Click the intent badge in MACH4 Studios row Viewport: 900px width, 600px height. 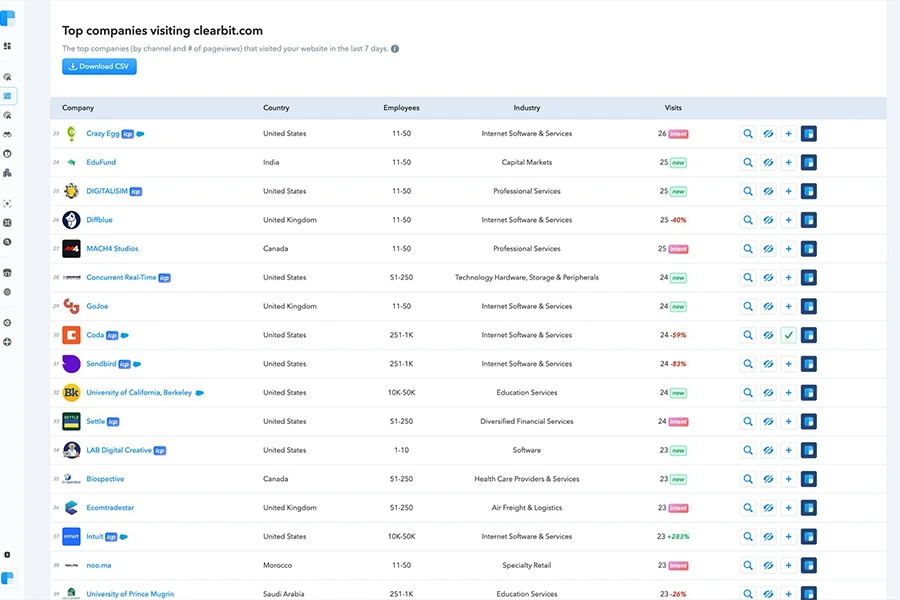(678, 249)
